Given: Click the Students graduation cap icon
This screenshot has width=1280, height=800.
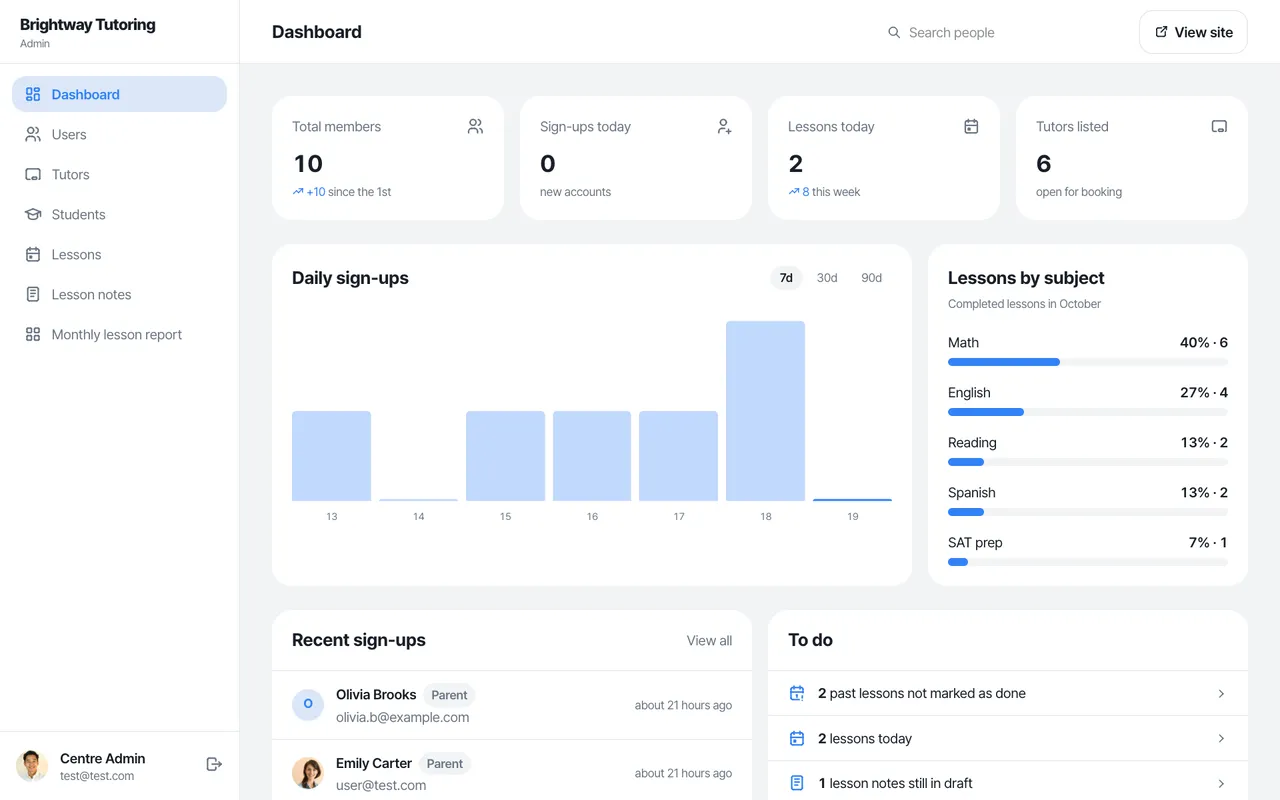Looking at the screenshot, I should 33,214.
